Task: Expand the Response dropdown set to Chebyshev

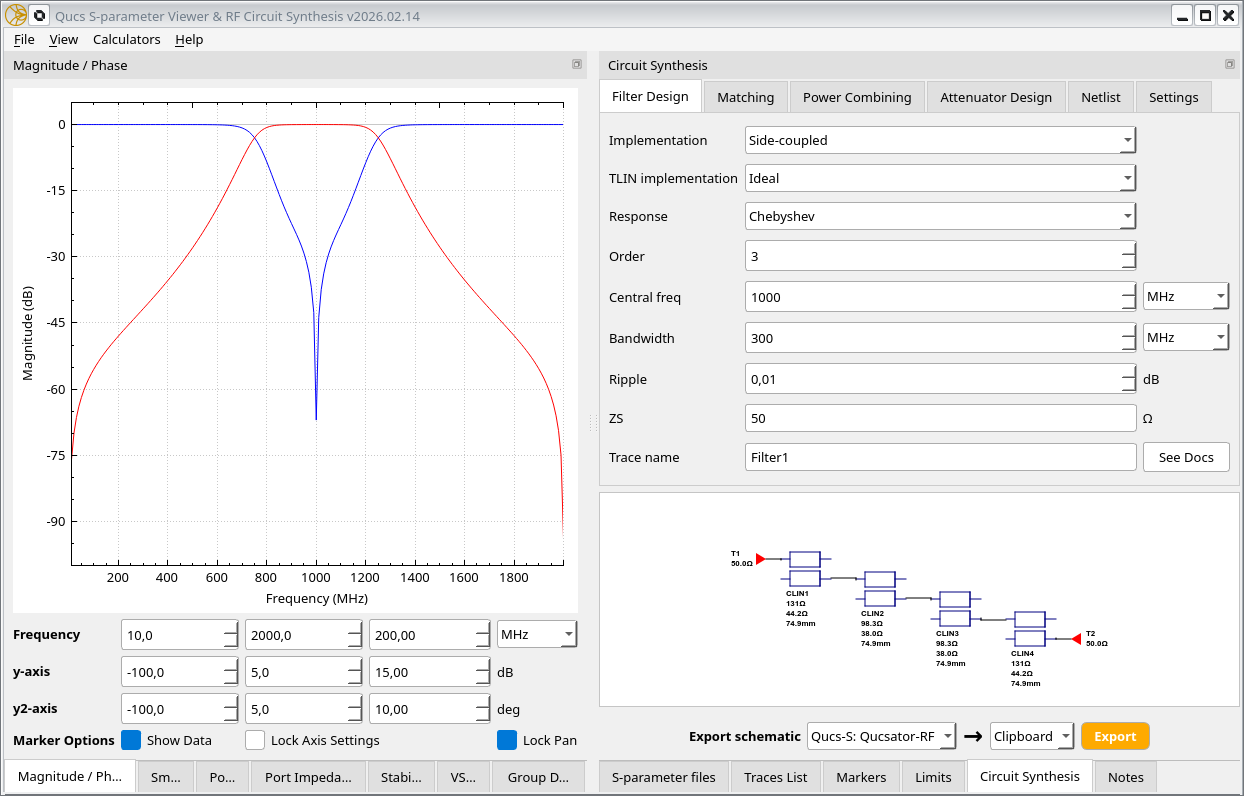Action: (940, 216)
